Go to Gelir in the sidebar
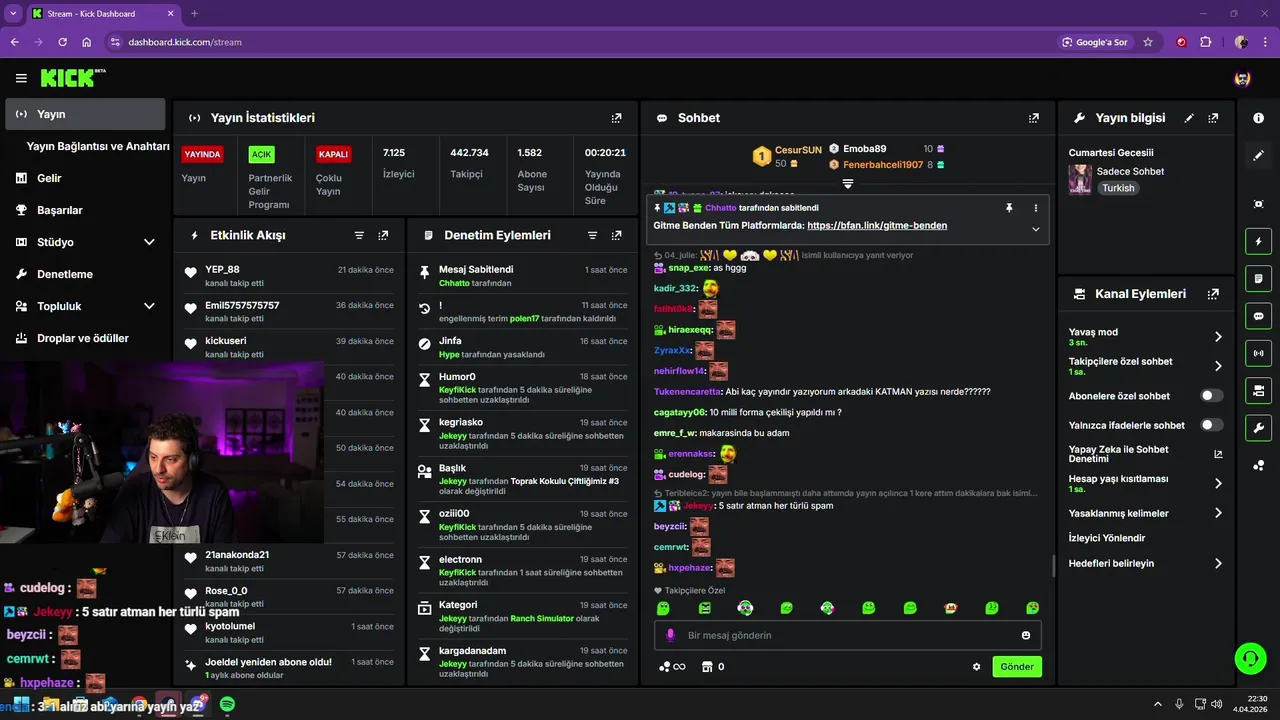 (84, 178)
